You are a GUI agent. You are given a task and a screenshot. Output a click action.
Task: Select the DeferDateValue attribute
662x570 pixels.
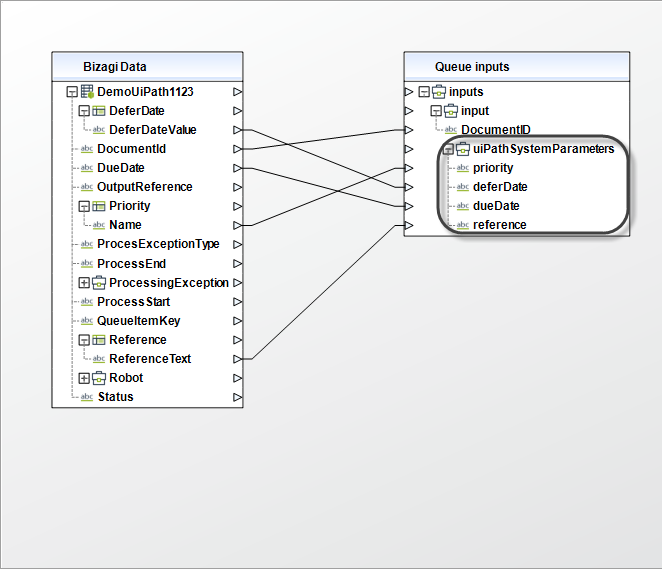tap(153, 130)
